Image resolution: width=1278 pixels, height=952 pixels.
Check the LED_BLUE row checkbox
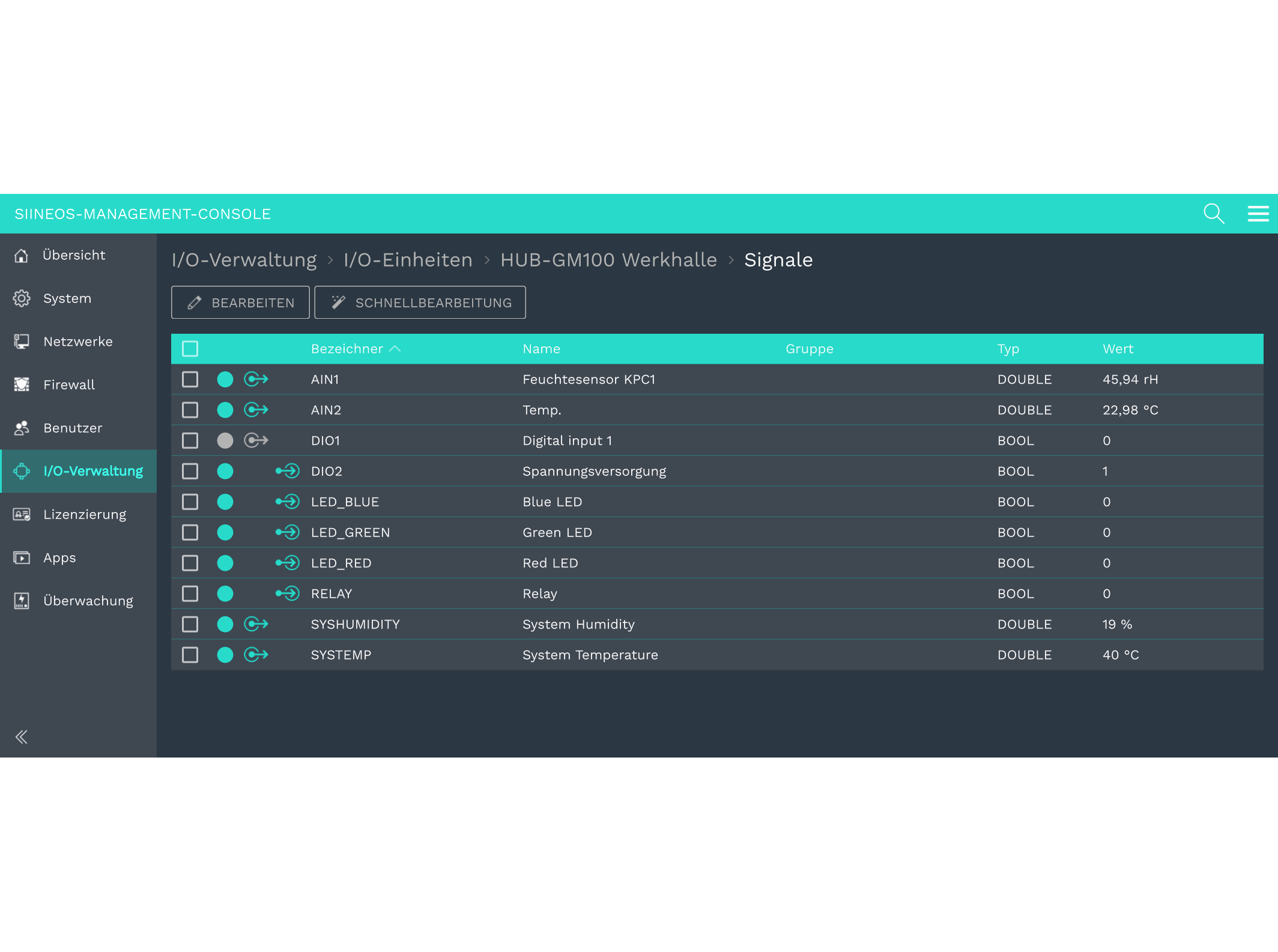coord(190,502)
